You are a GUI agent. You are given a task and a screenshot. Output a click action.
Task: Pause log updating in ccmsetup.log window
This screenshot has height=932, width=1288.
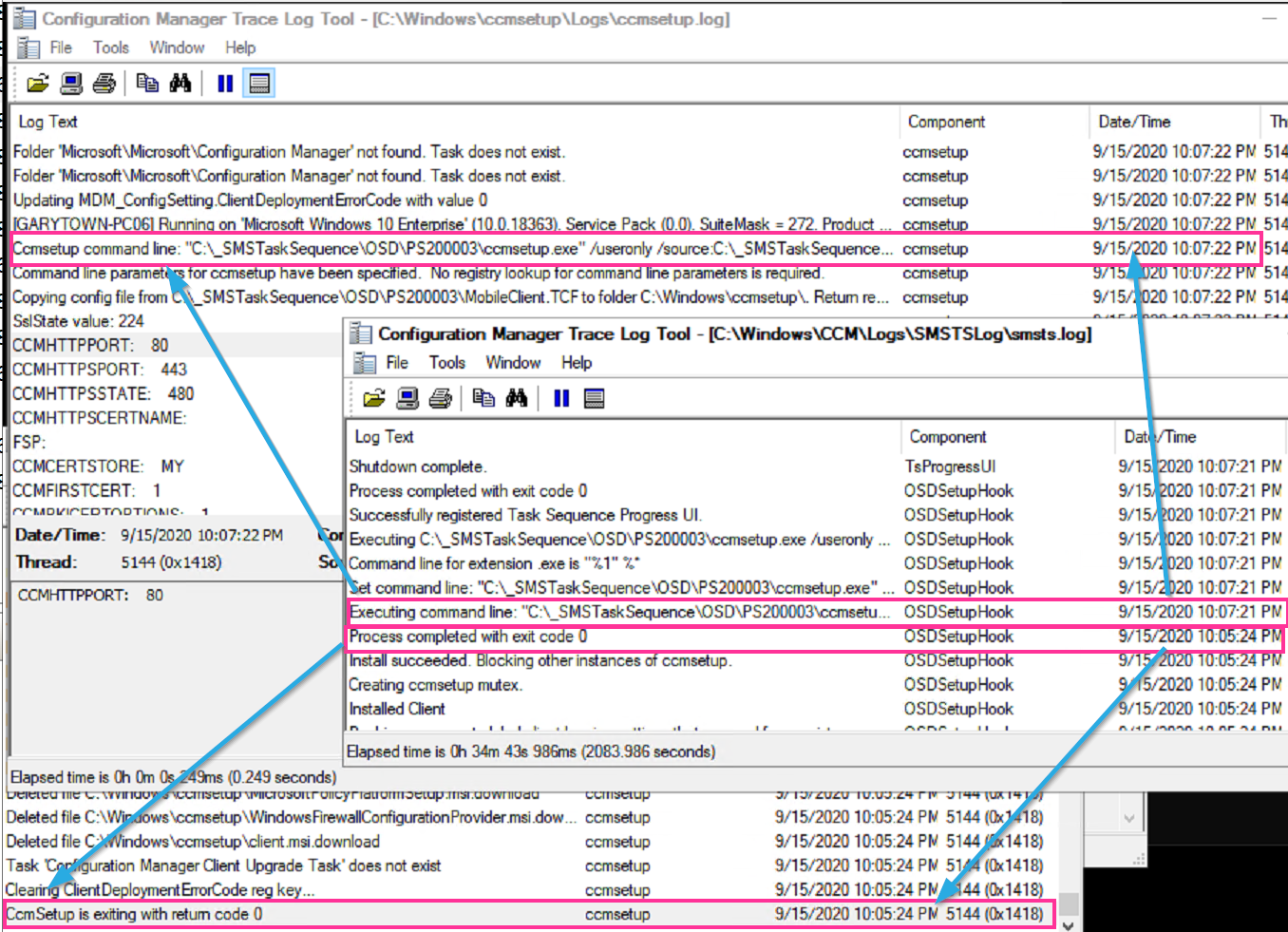point(225,84)
